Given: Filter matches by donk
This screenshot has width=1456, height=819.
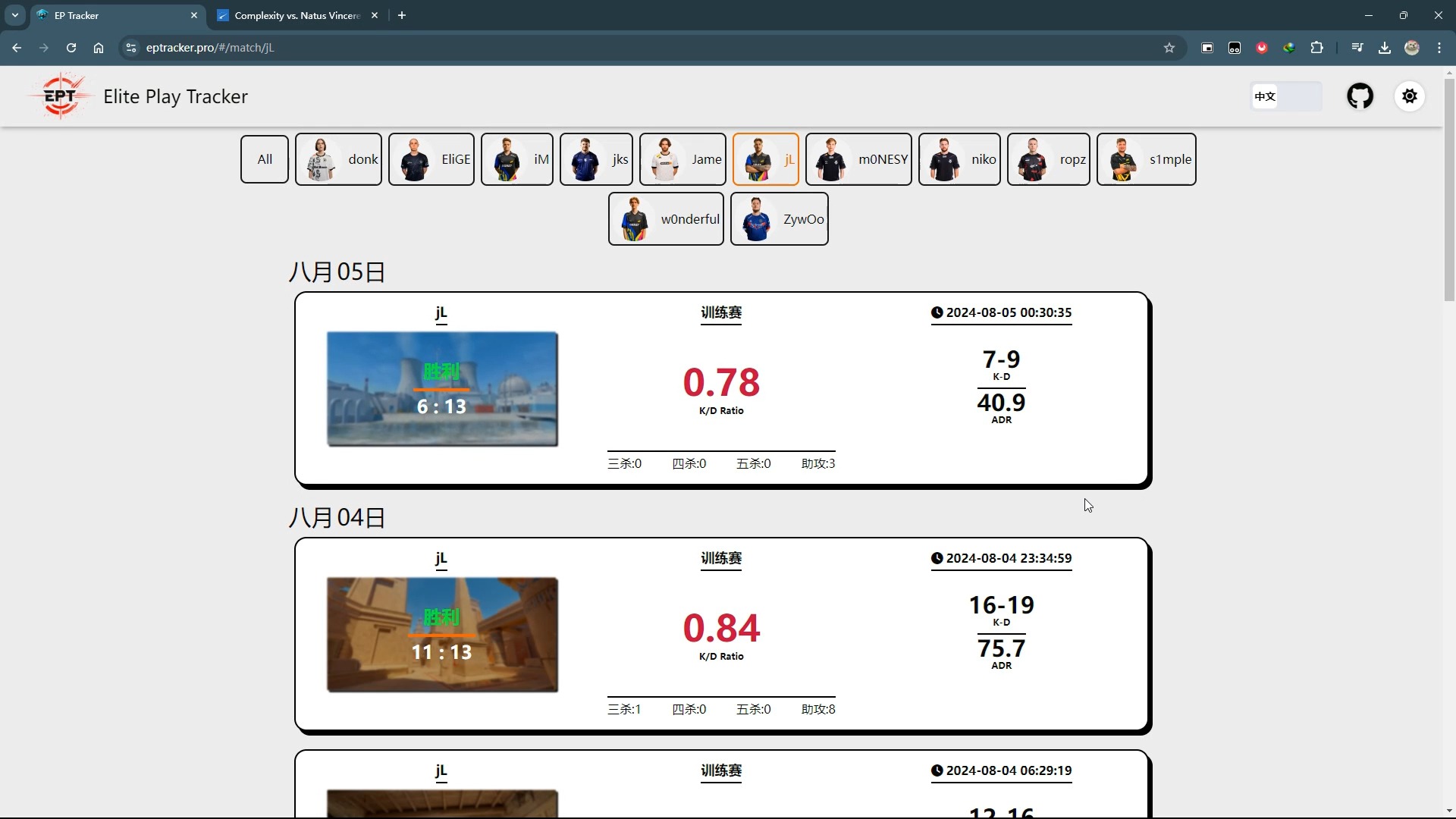Looking at the screenshot, I should click(338, 159).
